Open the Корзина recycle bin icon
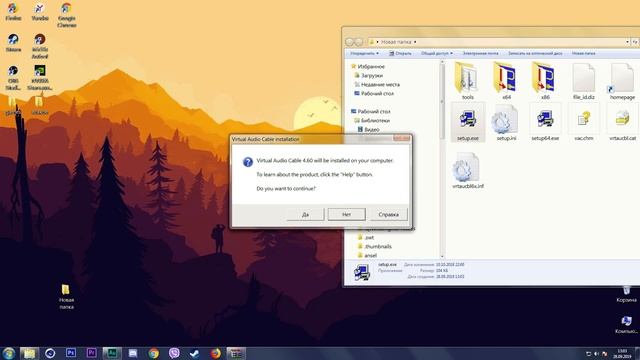Image resolution: width=640 pixels, height=360 pixels. tap(626, 295)
